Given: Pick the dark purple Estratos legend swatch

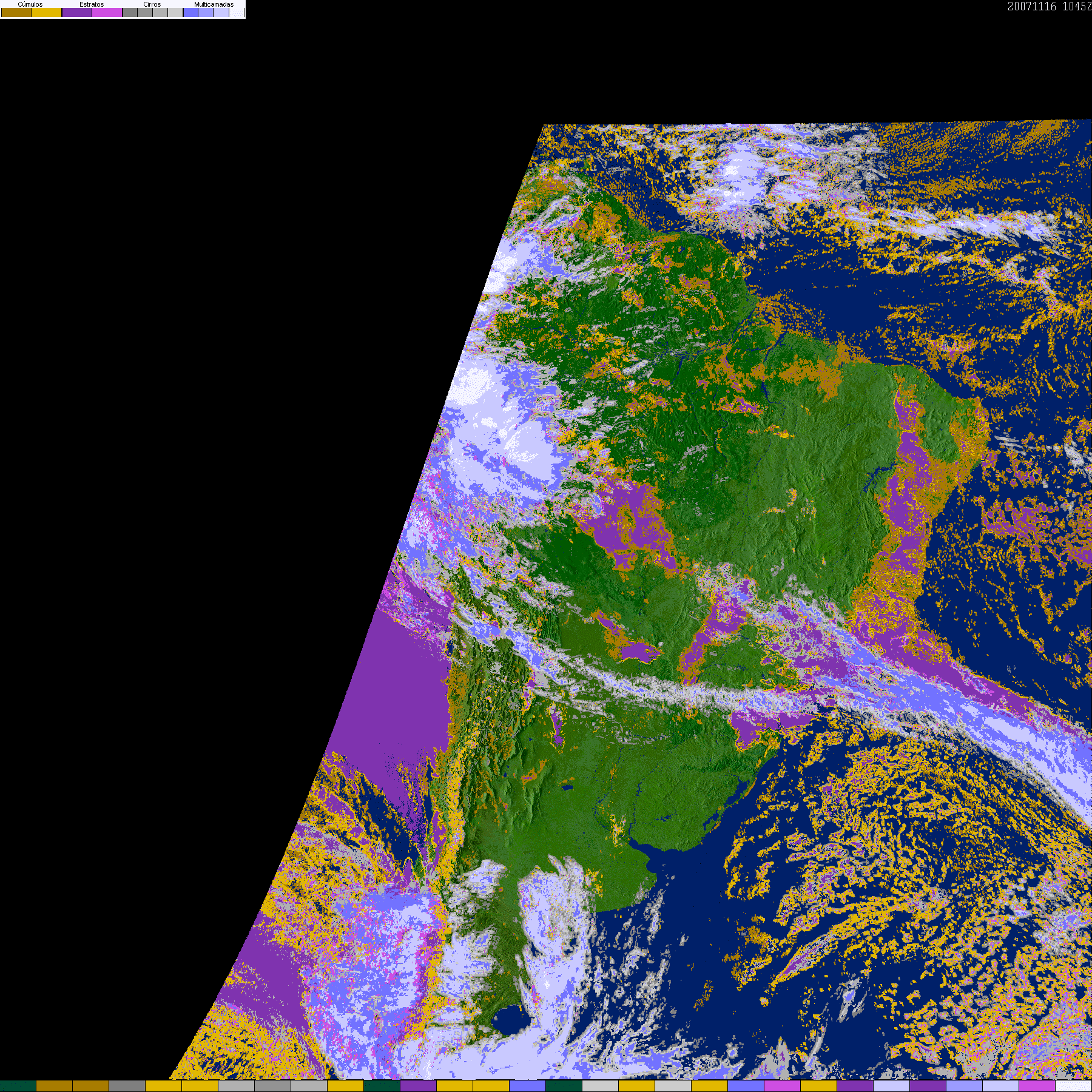Looking at the screenshot, I should coord(77,13).
